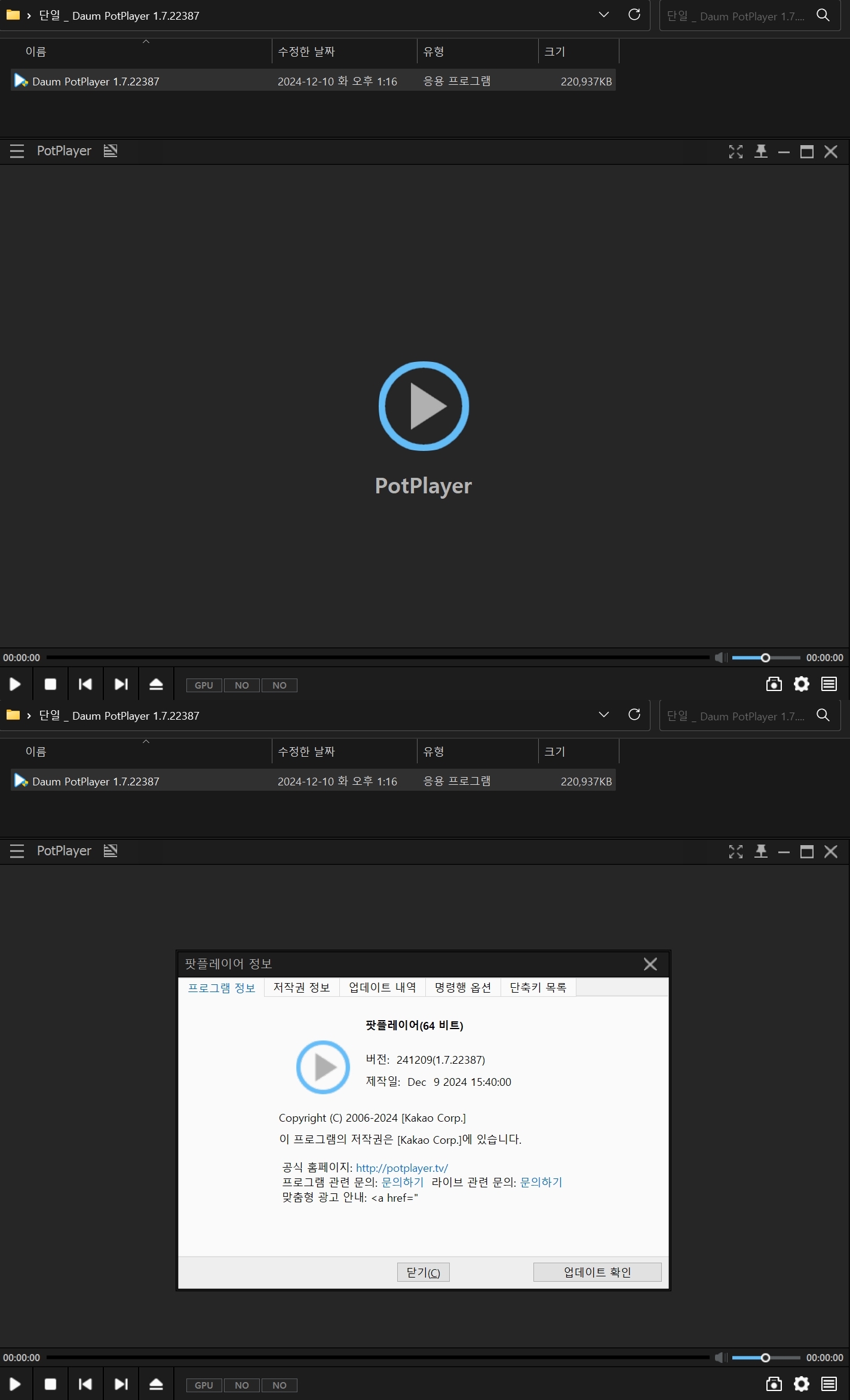
Task: Click 문의하기 link after 라이브 관련 문의
Action: (541, 1182)
